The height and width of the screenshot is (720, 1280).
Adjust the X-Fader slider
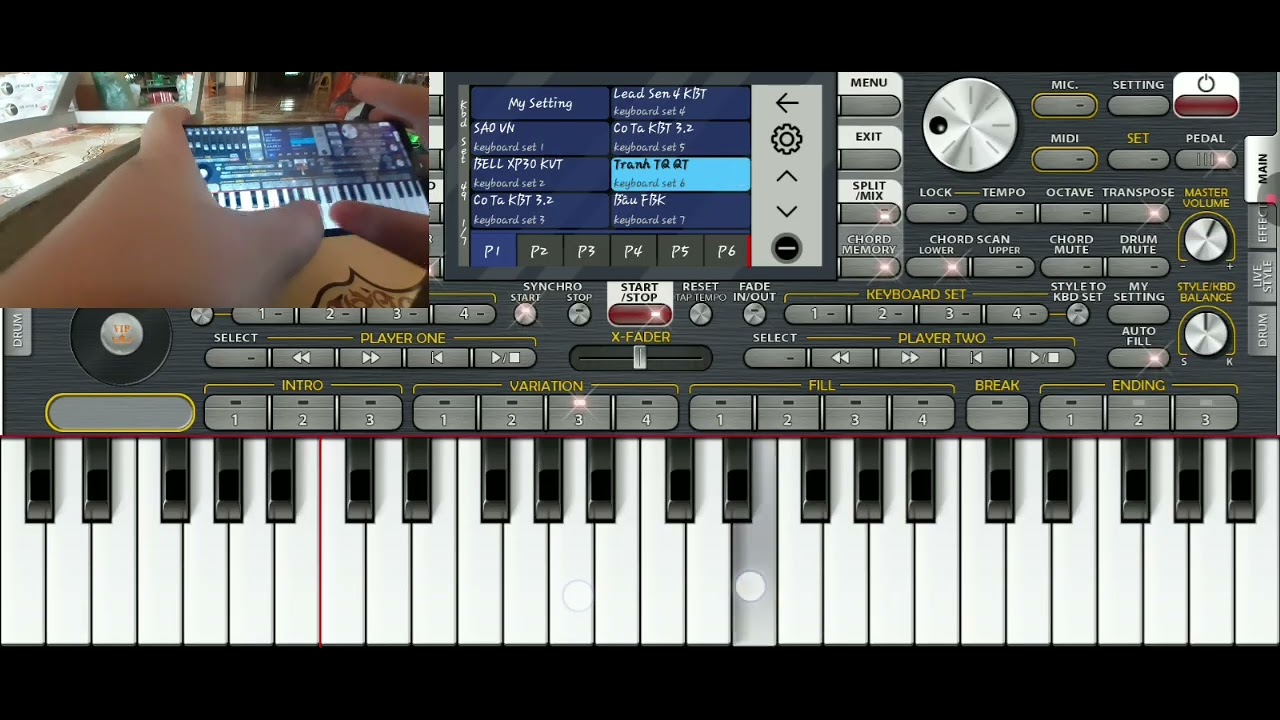coord(640,357)
